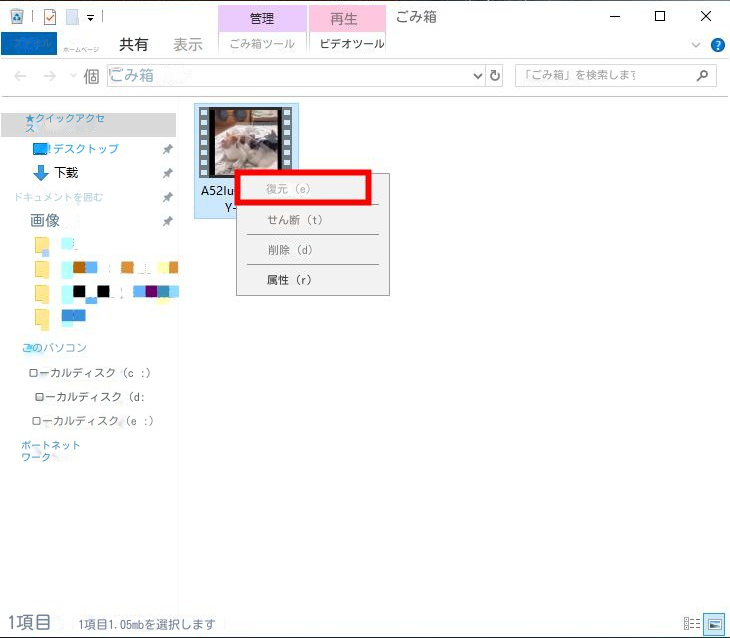Click the pin icon beside ドキュメント
Screen dimensions: 730x638
tap(168, 197)
